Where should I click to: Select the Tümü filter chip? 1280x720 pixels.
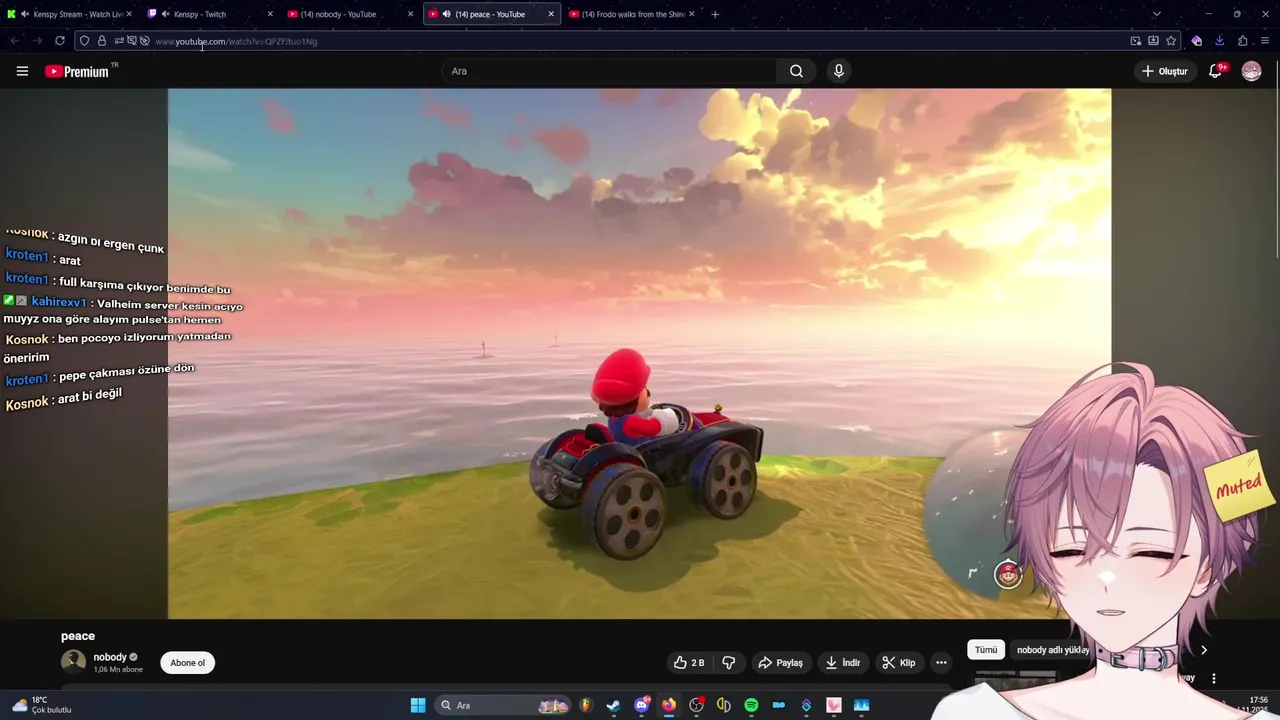coord(986,650)
